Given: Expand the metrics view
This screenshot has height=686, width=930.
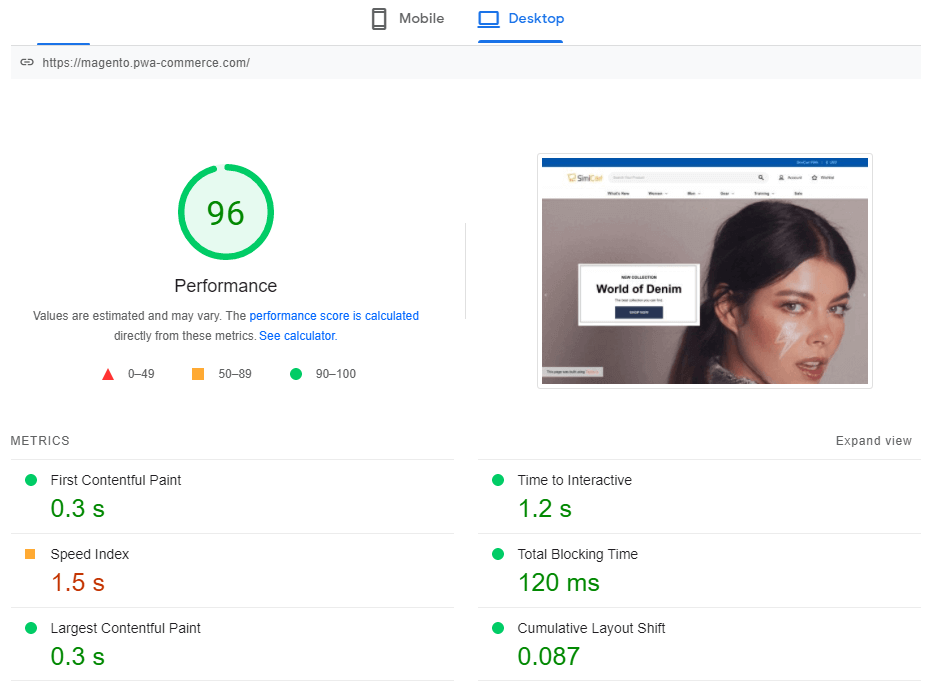Looking at the screenshot, I should (x=873, y=441).
